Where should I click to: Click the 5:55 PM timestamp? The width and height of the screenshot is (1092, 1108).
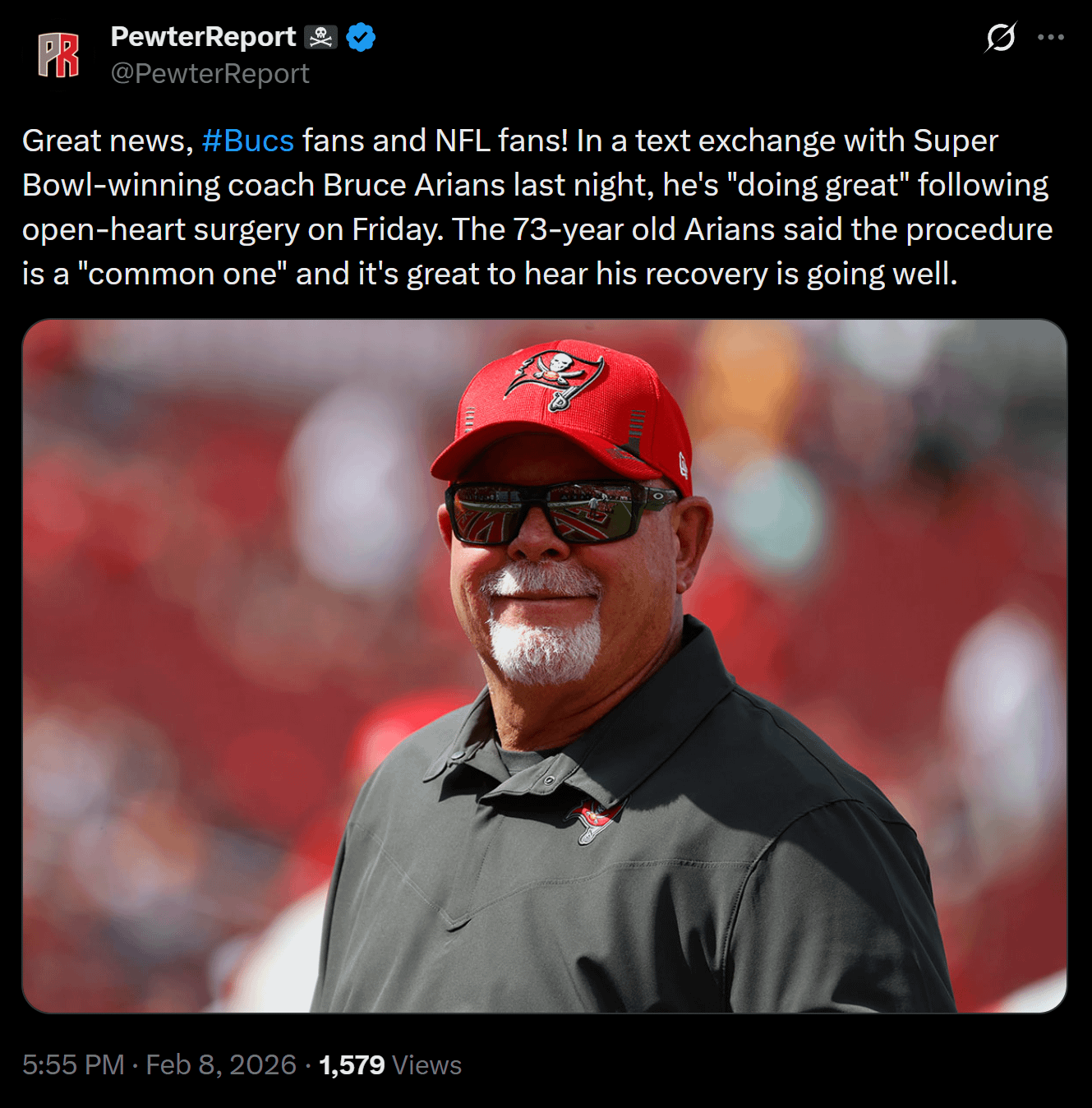[73, 1064]
